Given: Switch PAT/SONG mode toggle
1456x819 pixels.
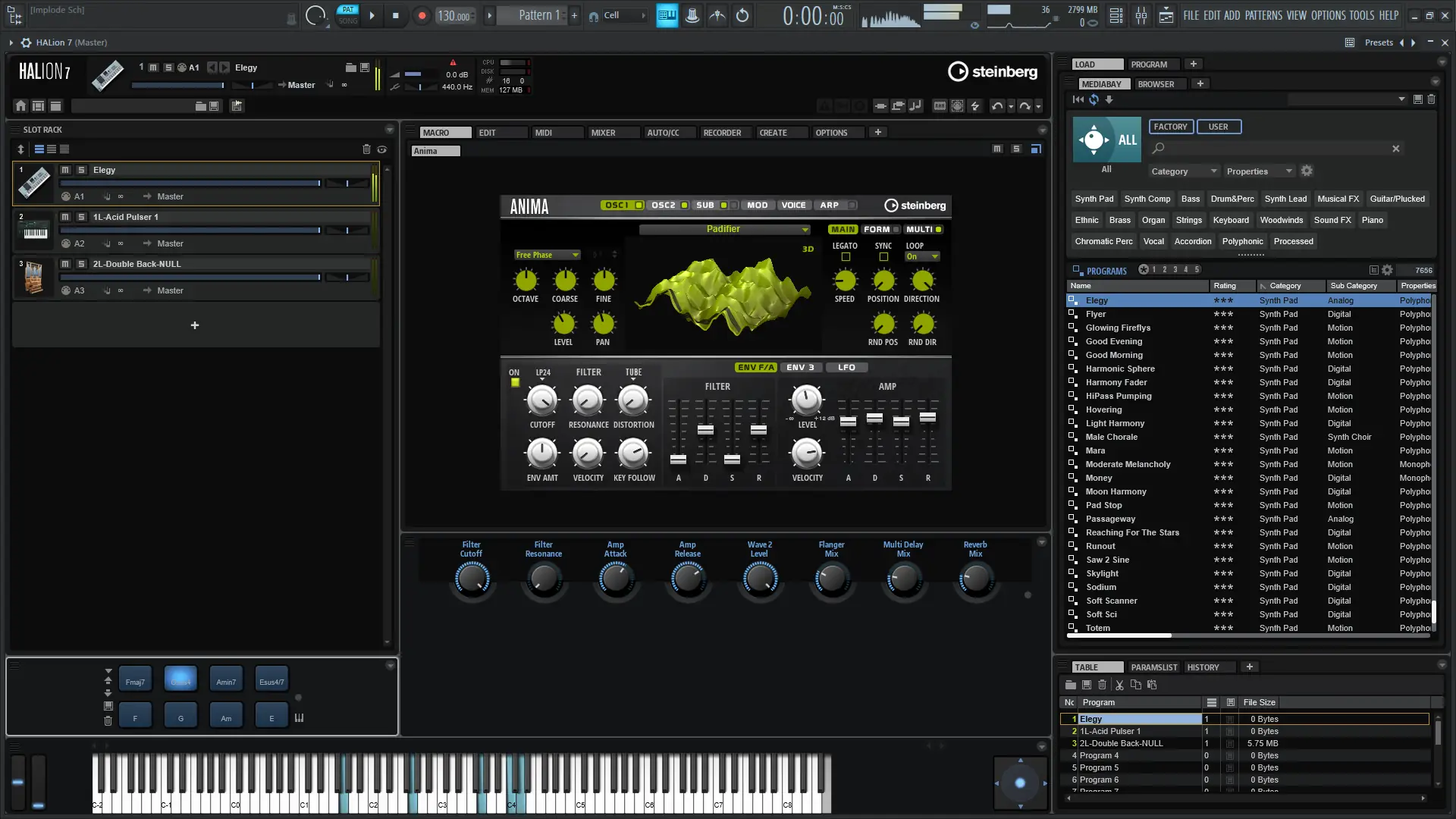Looking at the screenshot, I should (348, 15).
